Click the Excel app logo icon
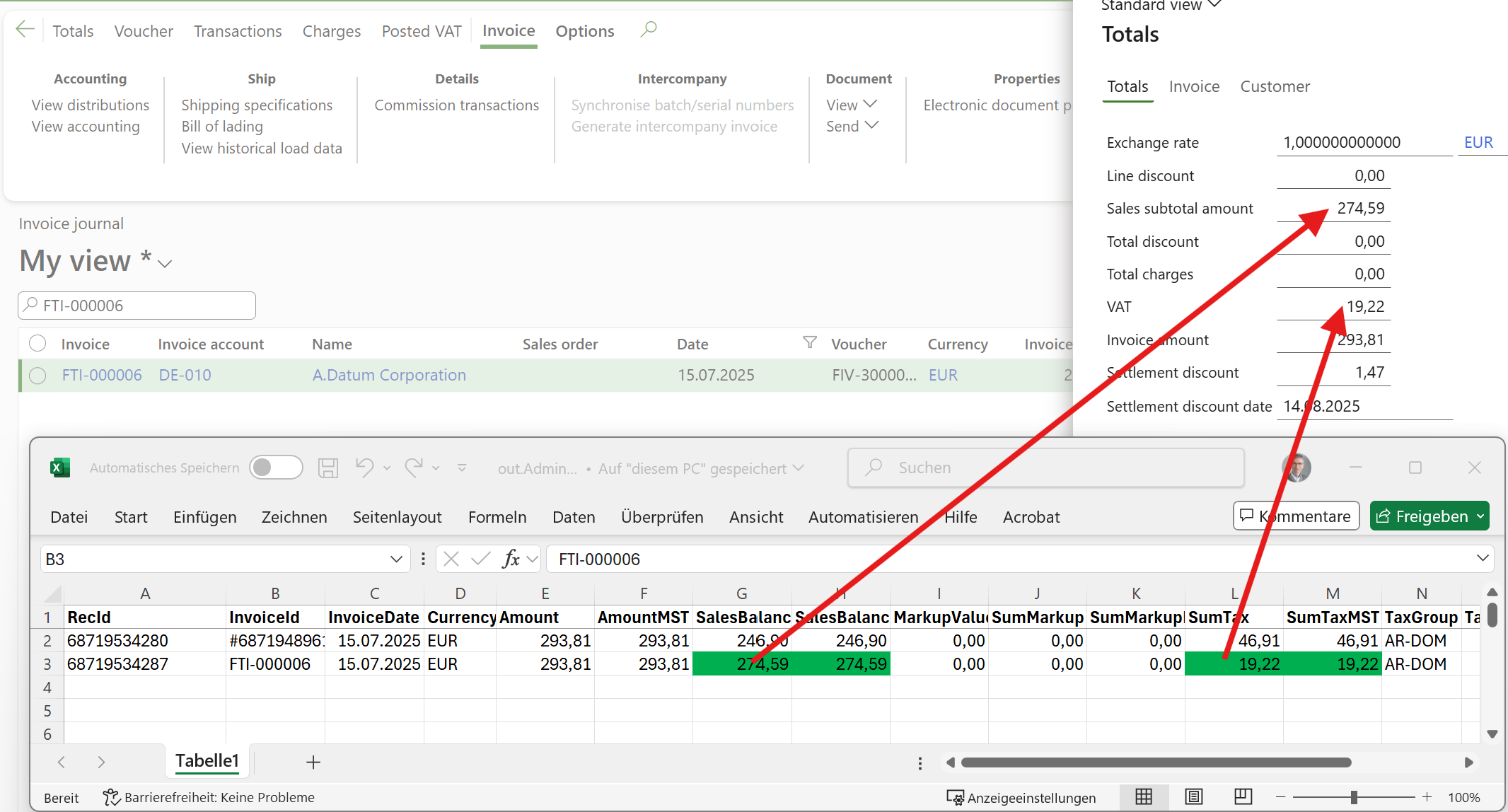1508x812 pixels. (x=60, y=468)
